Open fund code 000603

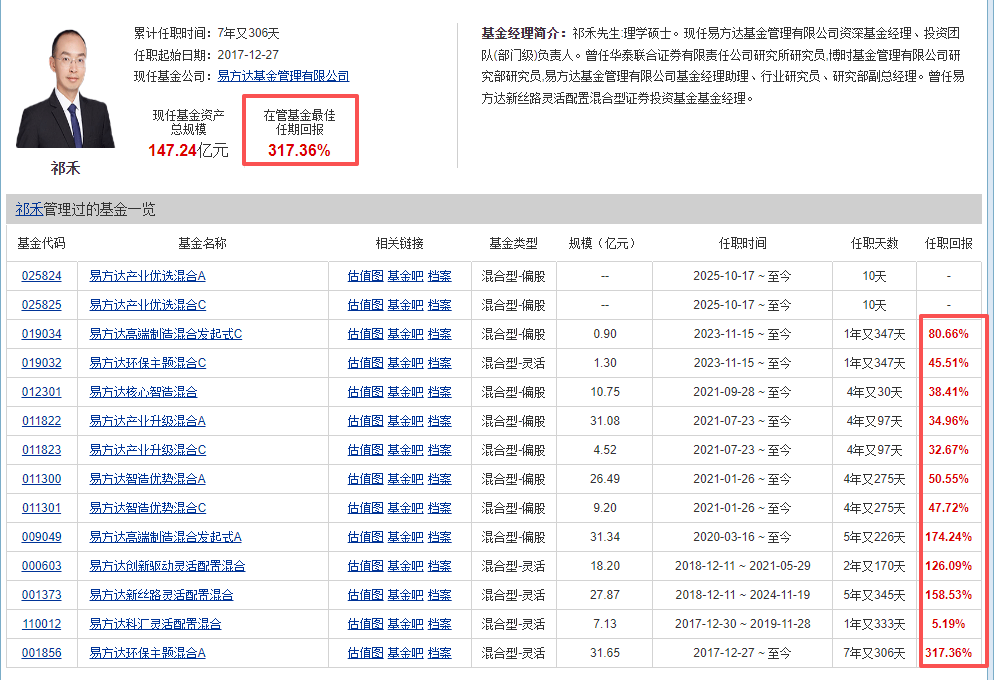[42, 566]
